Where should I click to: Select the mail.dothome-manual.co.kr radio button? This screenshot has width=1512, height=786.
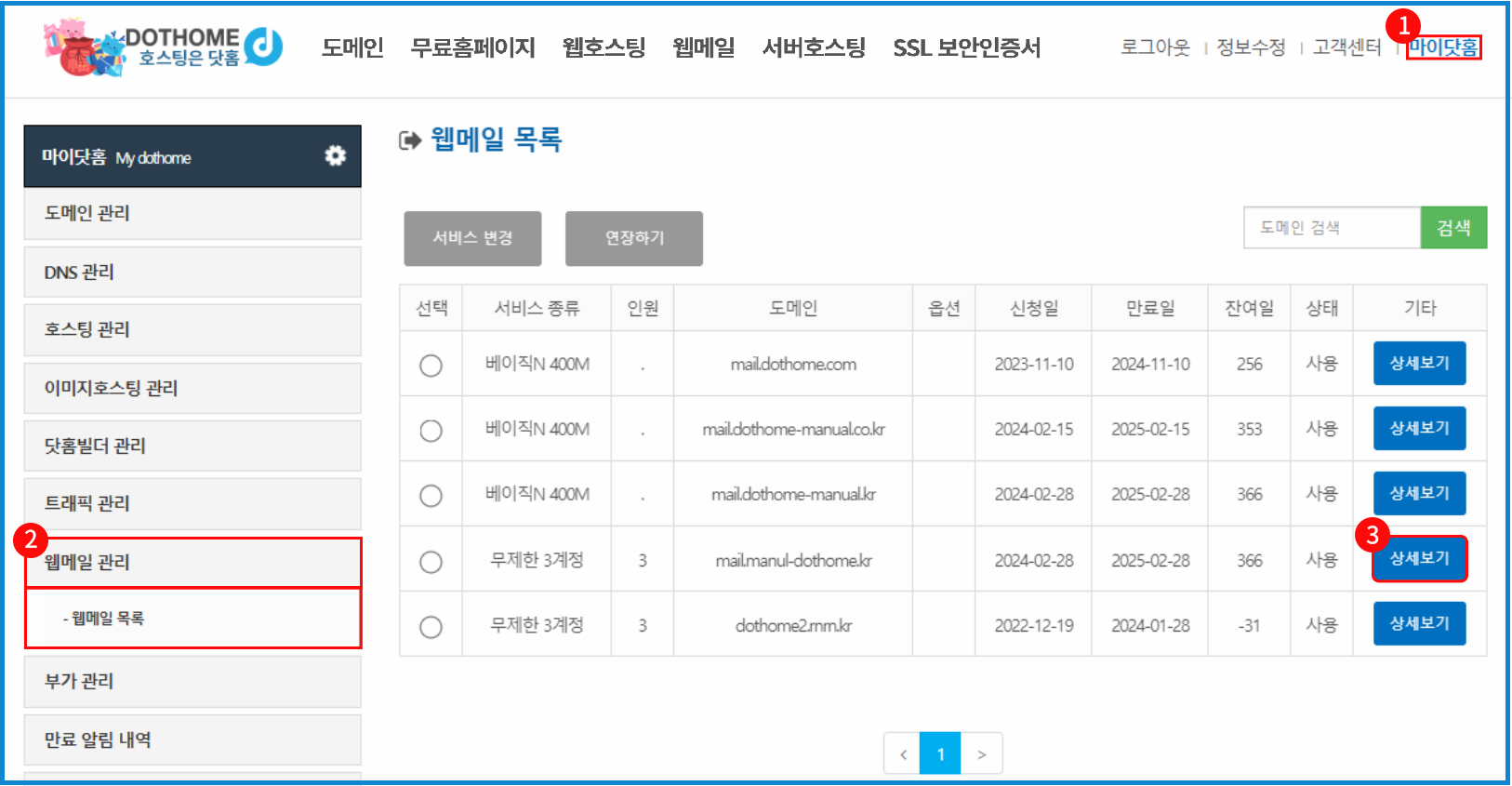pos(431,431)
